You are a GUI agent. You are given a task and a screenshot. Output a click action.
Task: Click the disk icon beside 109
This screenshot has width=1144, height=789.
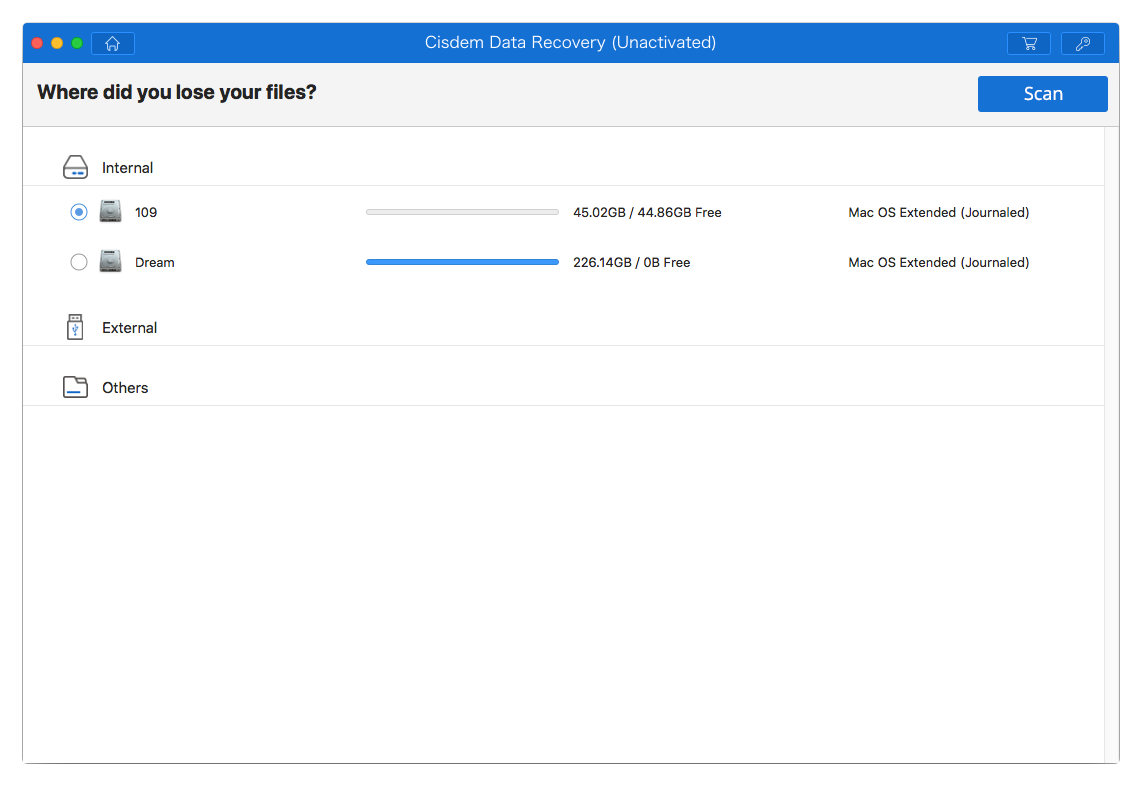(111, 211)
